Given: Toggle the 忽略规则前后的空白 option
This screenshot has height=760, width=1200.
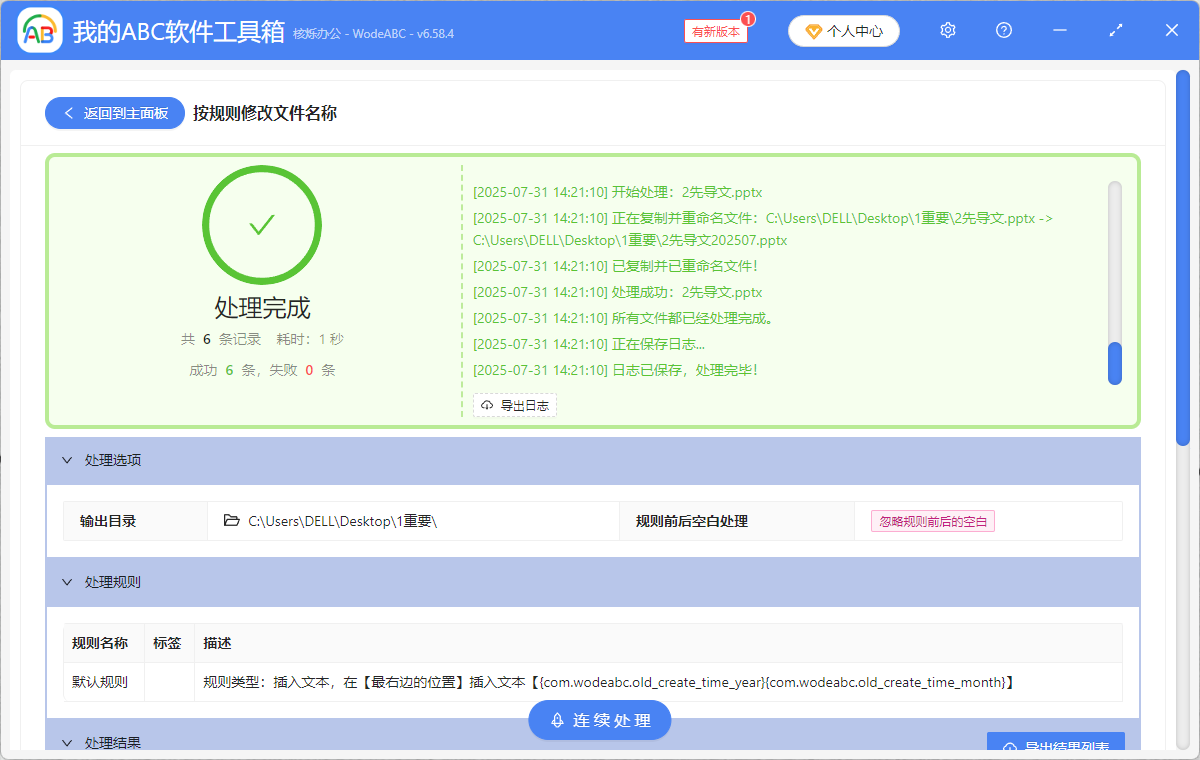Looking at the screenshot, I should point(932,520).
